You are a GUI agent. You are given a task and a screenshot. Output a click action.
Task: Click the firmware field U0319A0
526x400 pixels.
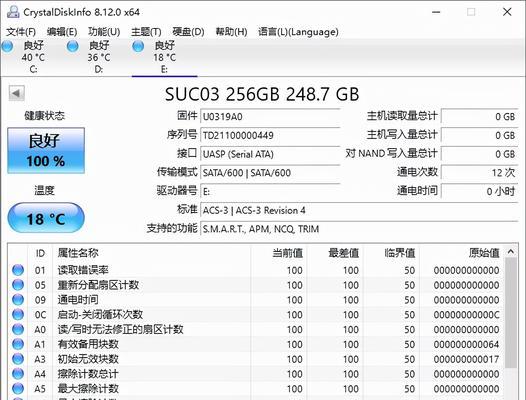click(270, 116)
